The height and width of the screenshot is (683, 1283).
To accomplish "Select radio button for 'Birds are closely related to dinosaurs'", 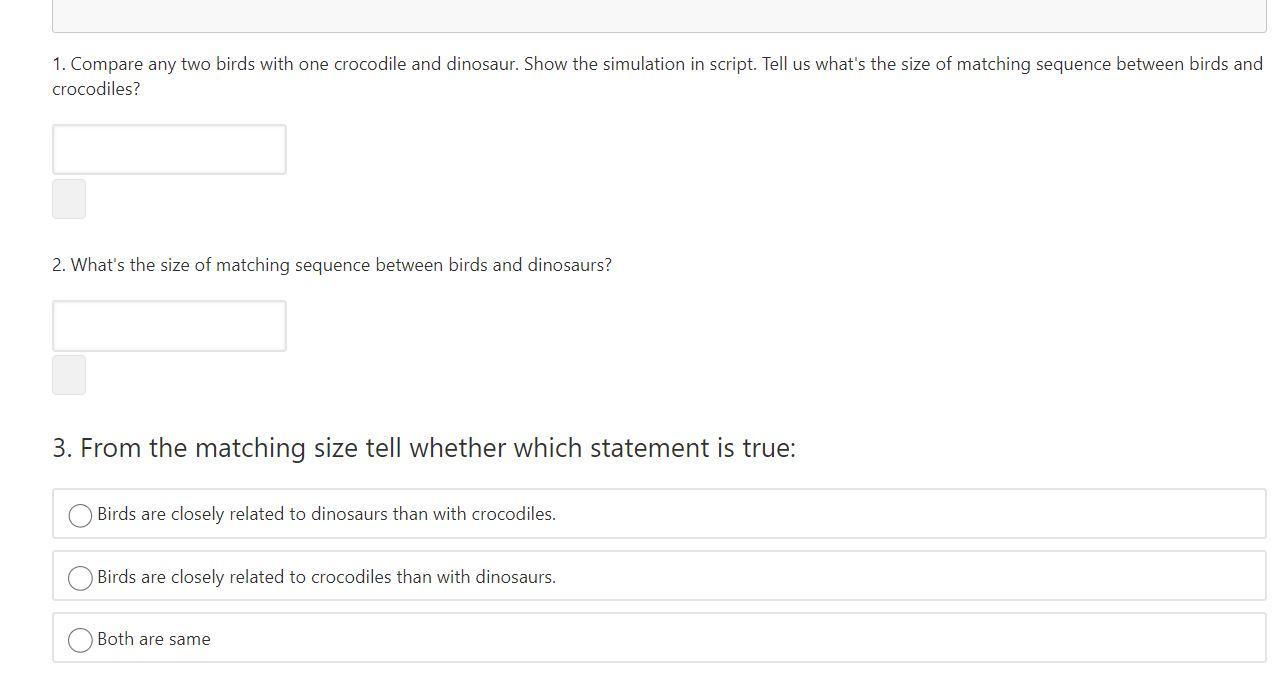I will (x=80, y=515).
